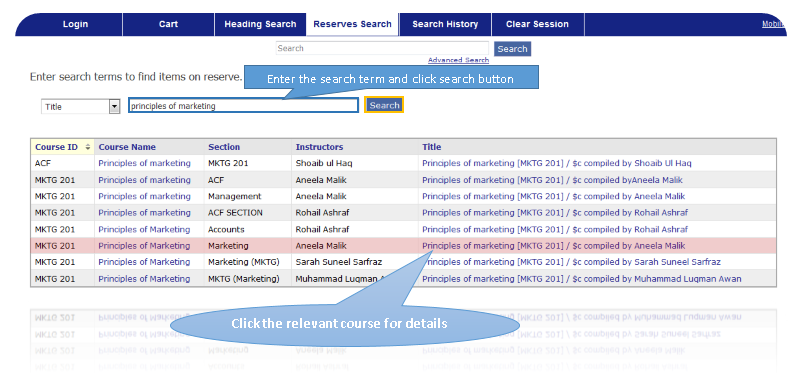801x373 pixels.
Task: Open title link in Management section row
Action: tap(554, 196)
